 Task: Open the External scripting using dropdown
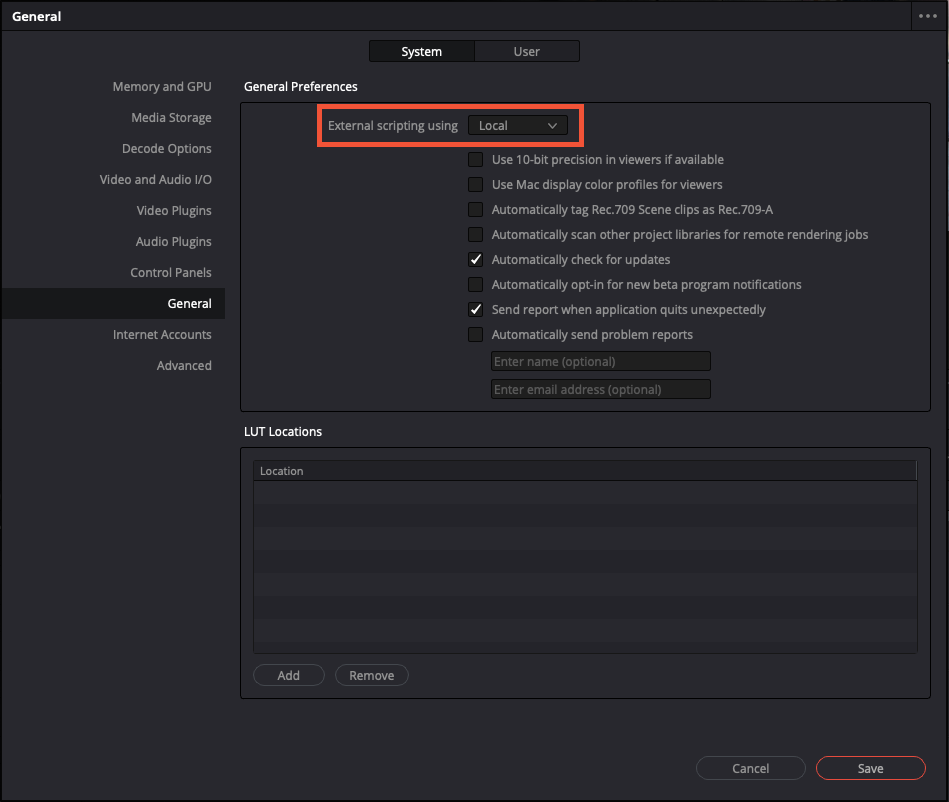(x=517, y=125)
